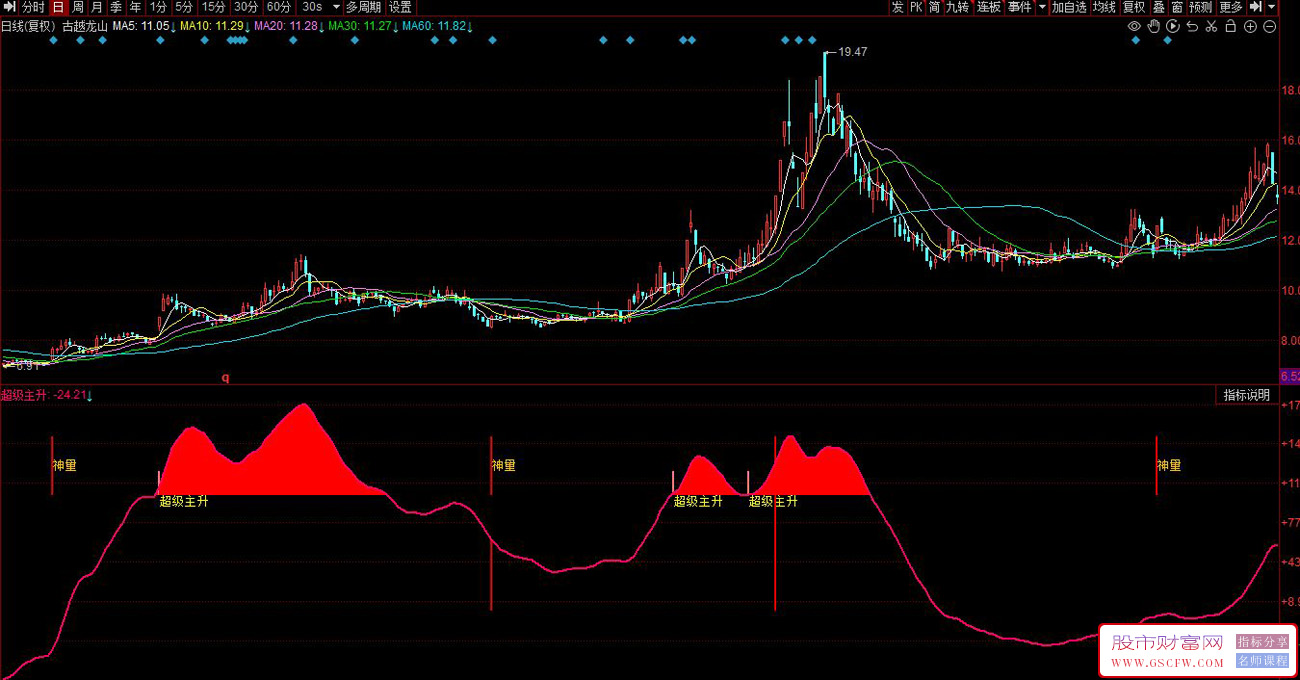The image size is (1300, 680).
Task: Select the 30s period option
Action: [312, 7]
